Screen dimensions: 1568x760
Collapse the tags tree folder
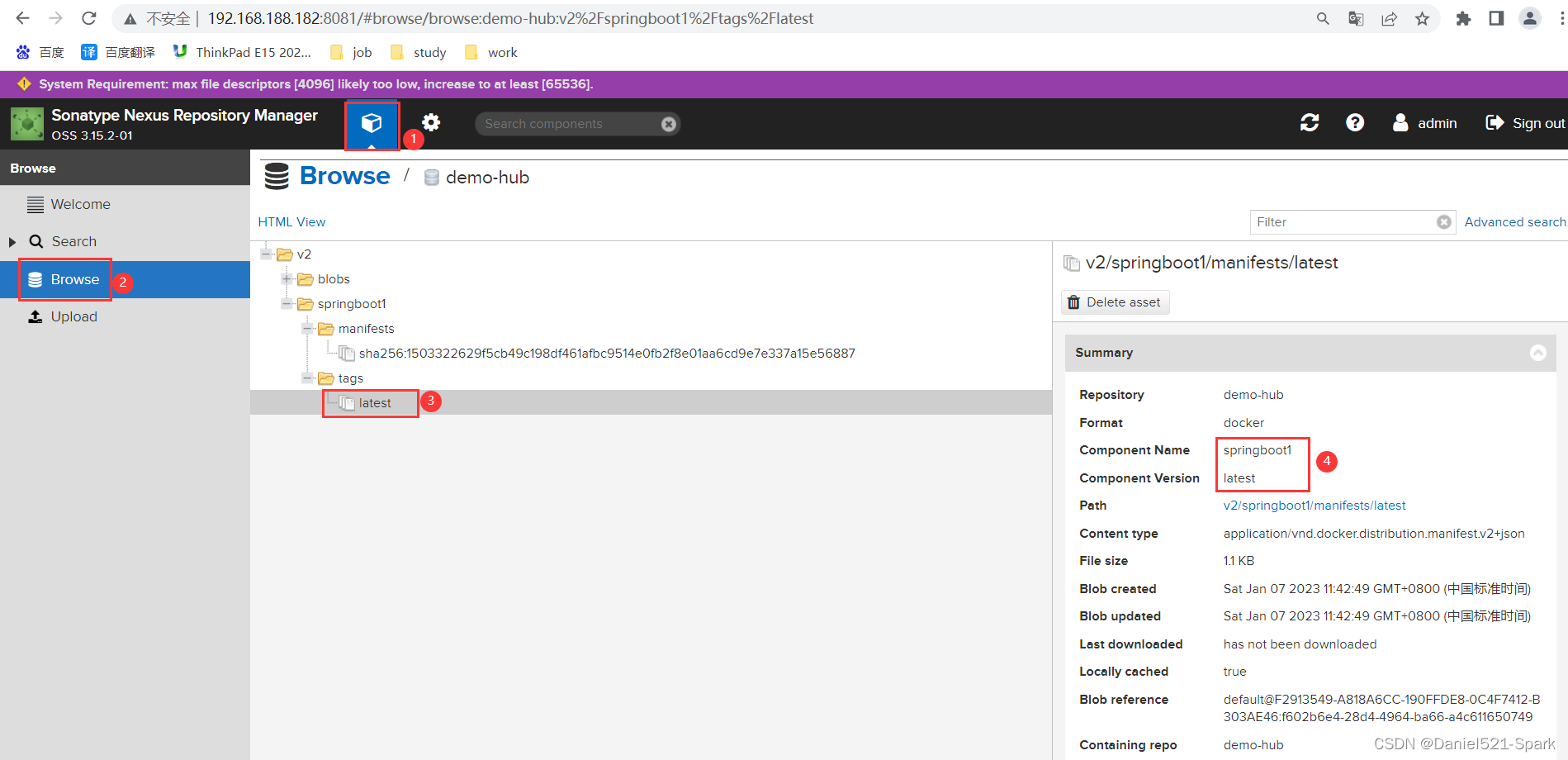(x=308, y=378)
